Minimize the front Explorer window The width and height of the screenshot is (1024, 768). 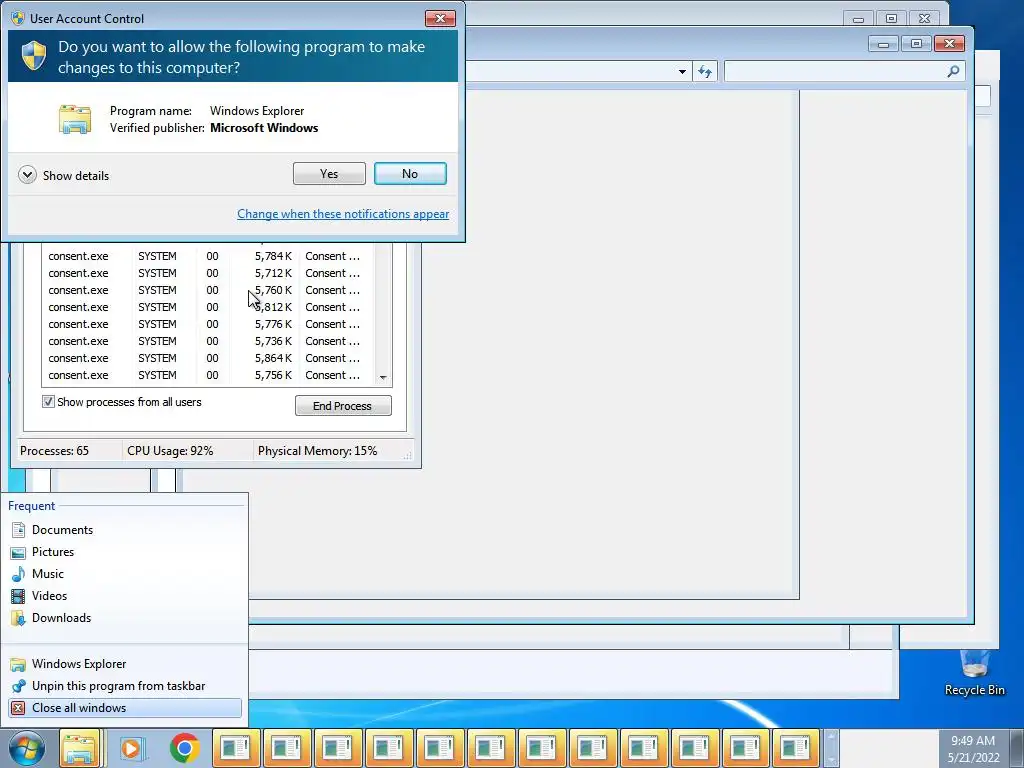pos(884,44)
